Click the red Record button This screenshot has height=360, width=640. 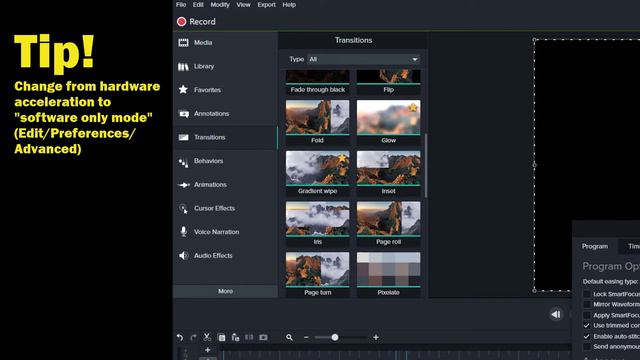click(x=196, y=22)
